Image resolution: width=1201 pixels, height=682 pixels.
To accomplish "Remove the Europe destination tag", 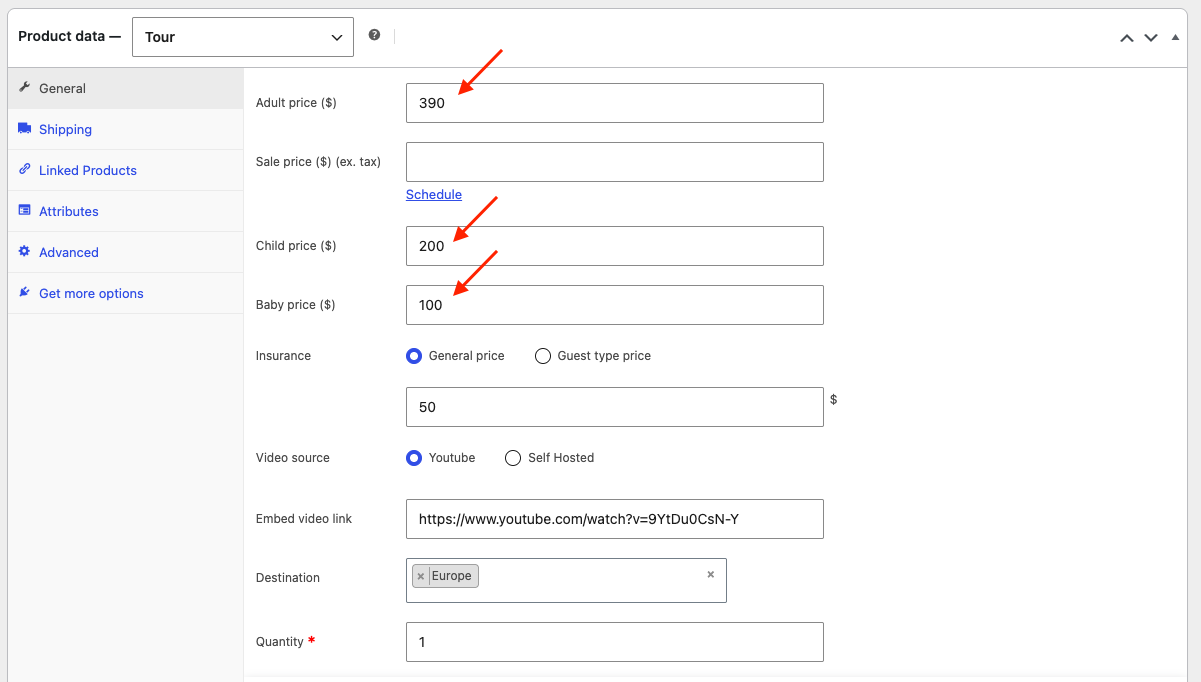I will tap(421, 576).
